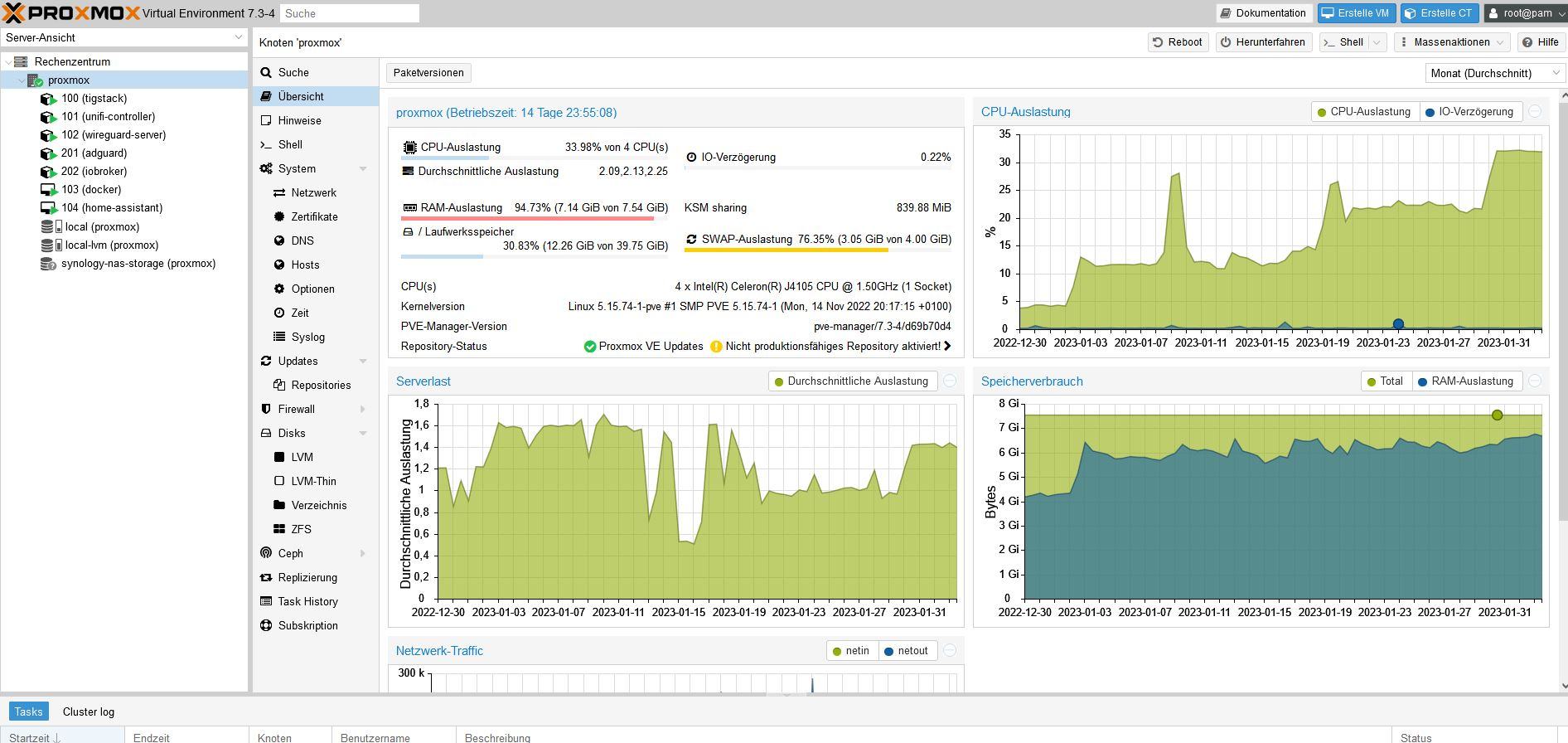1568x743 pixels.
Task: Click the proxmox node server icon
Action: (x=35, y=80)
